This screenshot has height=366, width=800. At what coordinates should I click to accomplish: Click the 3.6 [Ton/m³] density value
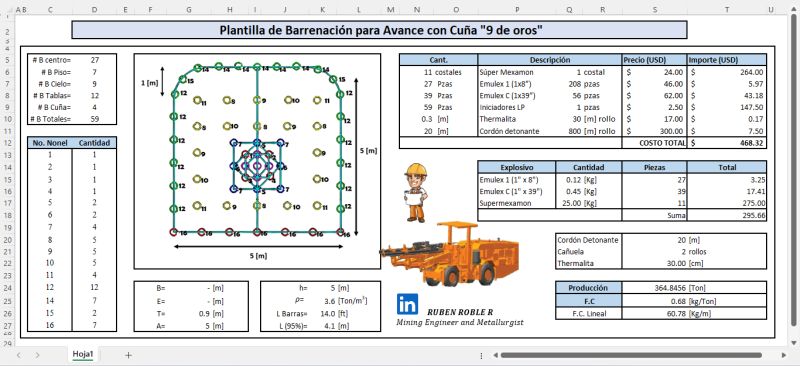click(346, 300)
